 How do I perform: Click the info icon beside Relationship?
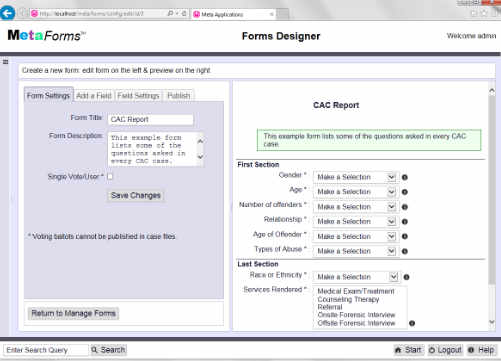click(x=405, y=222)
